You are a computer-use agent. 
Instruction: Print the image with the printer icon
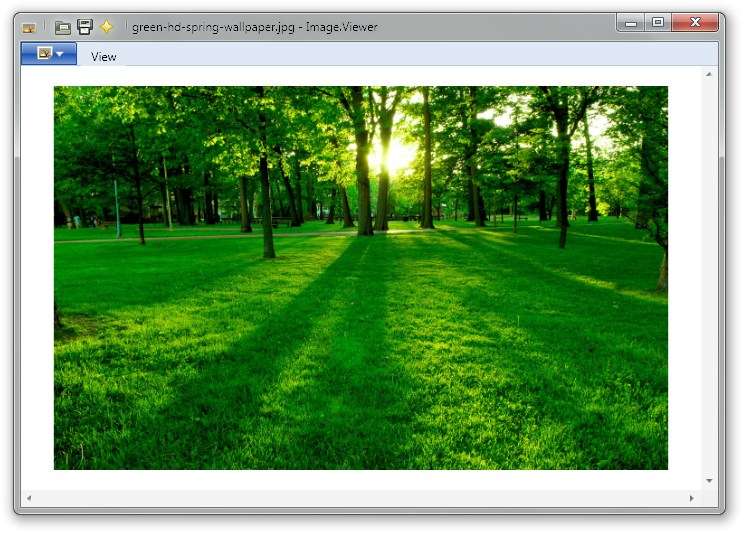[84, 27]
